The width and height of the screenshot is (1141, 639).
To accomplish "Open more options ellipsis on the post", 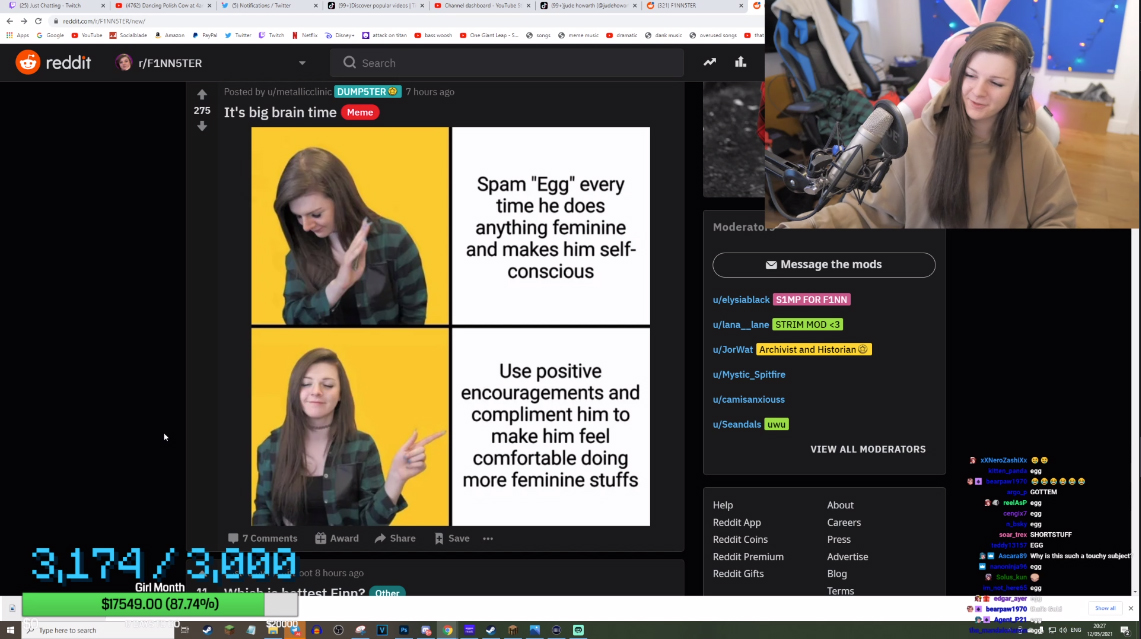I will pyautogui.click(x=488, y=539).
